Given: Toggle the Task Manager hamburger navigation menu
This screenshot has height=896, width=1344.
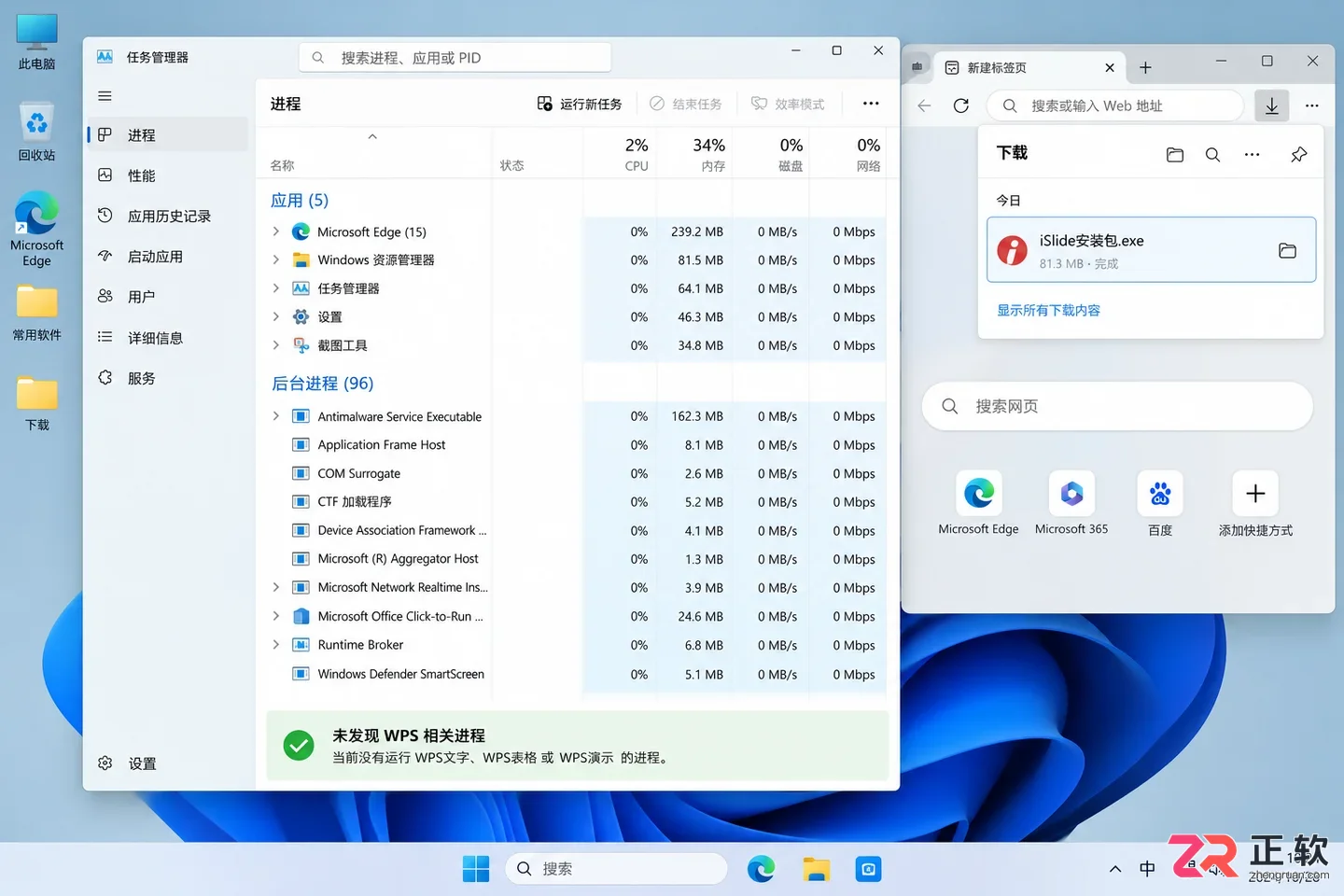Looking at the screenshot, I should 105,96.
